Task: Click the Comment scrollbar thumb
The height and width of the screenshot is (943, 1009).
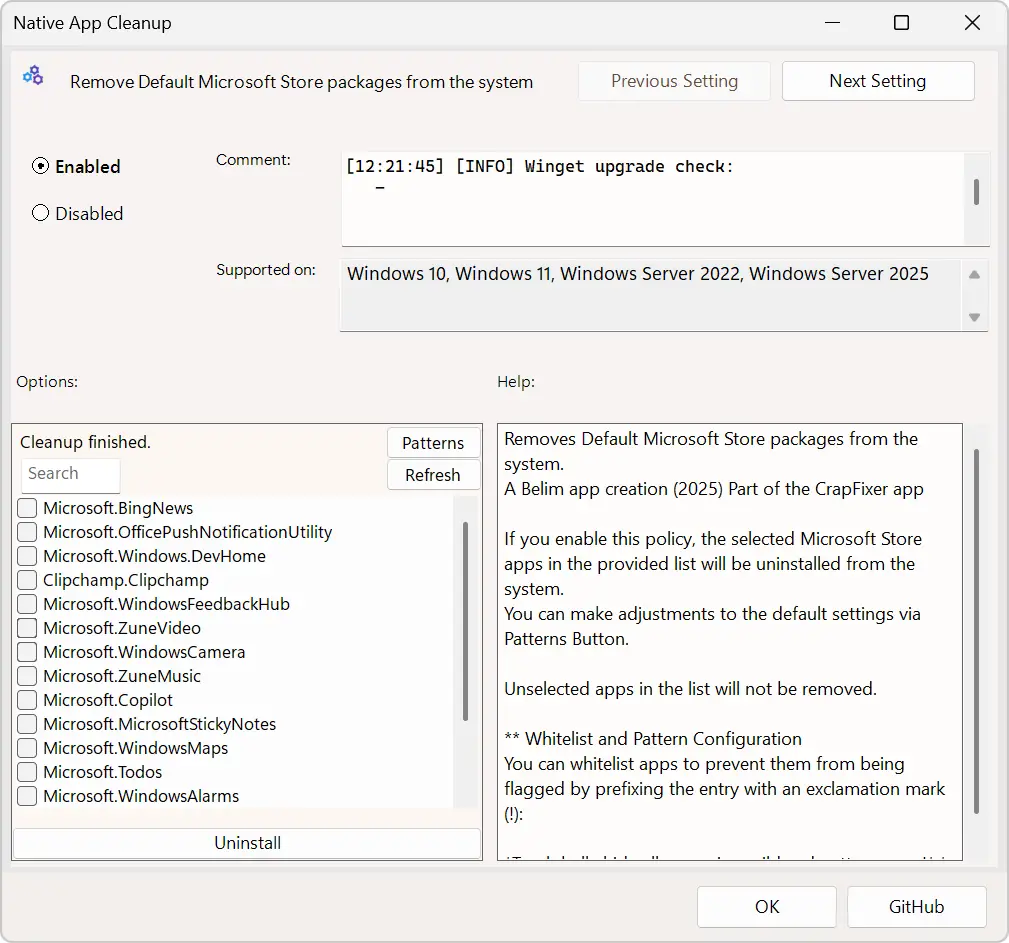Action: tap(976, 192)
